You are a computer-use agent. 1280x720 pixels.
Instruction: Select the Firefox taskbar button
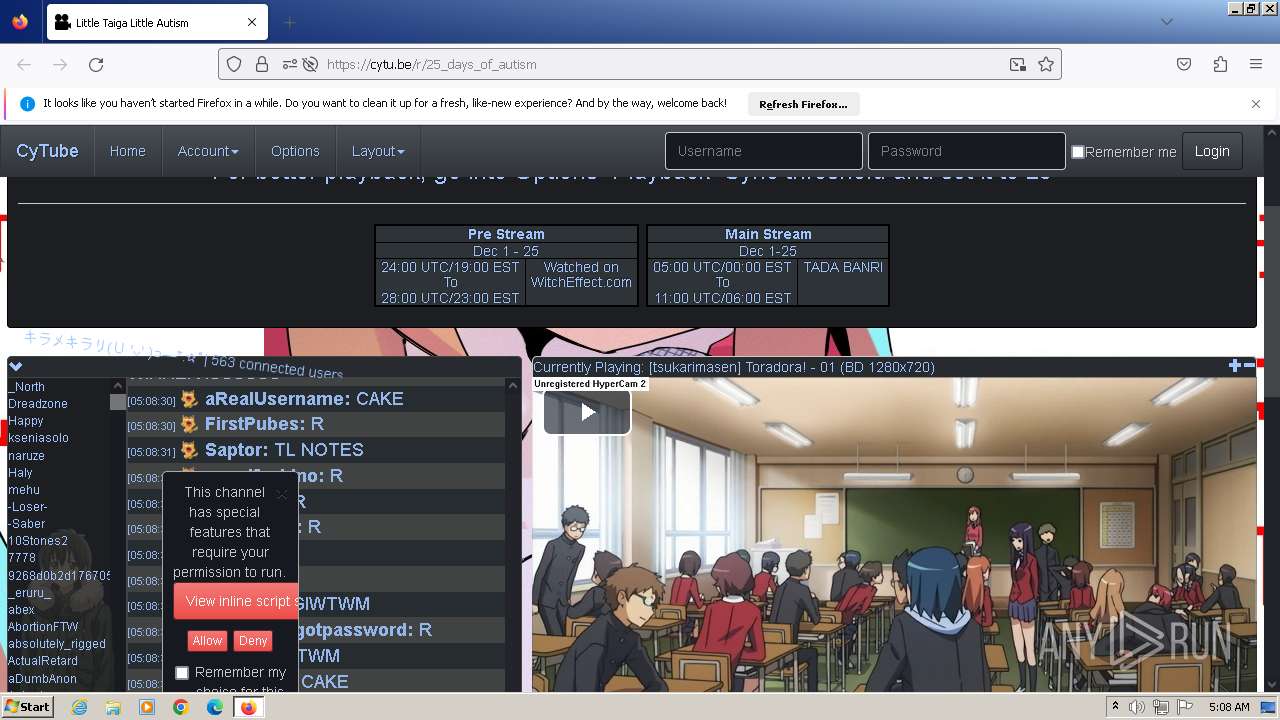tap(248, 707)
